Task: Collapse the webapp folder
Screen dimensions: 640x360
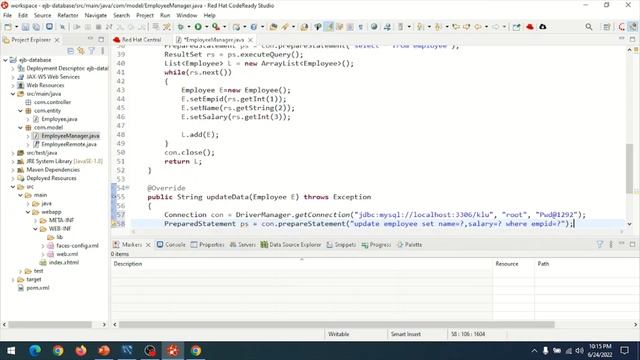Action: [x=28, y=212]
